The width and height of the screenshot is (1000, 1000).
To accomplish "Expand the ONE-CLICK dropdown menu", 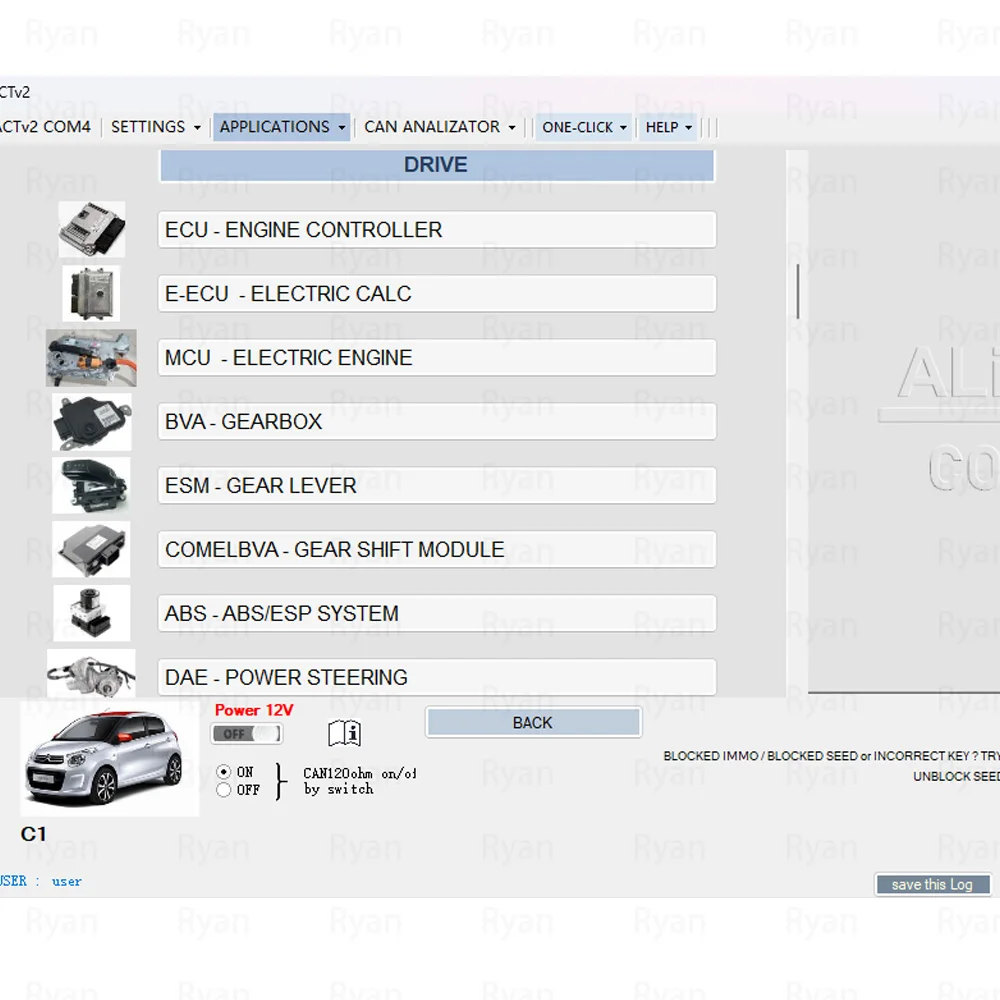I will 584,127.
